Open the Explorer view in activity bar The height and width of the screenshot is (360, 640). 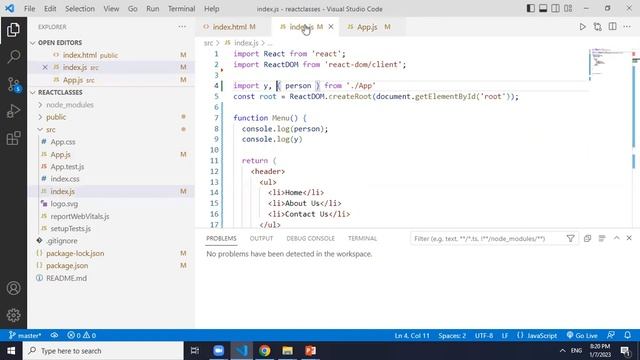click(x=13, y=30)
